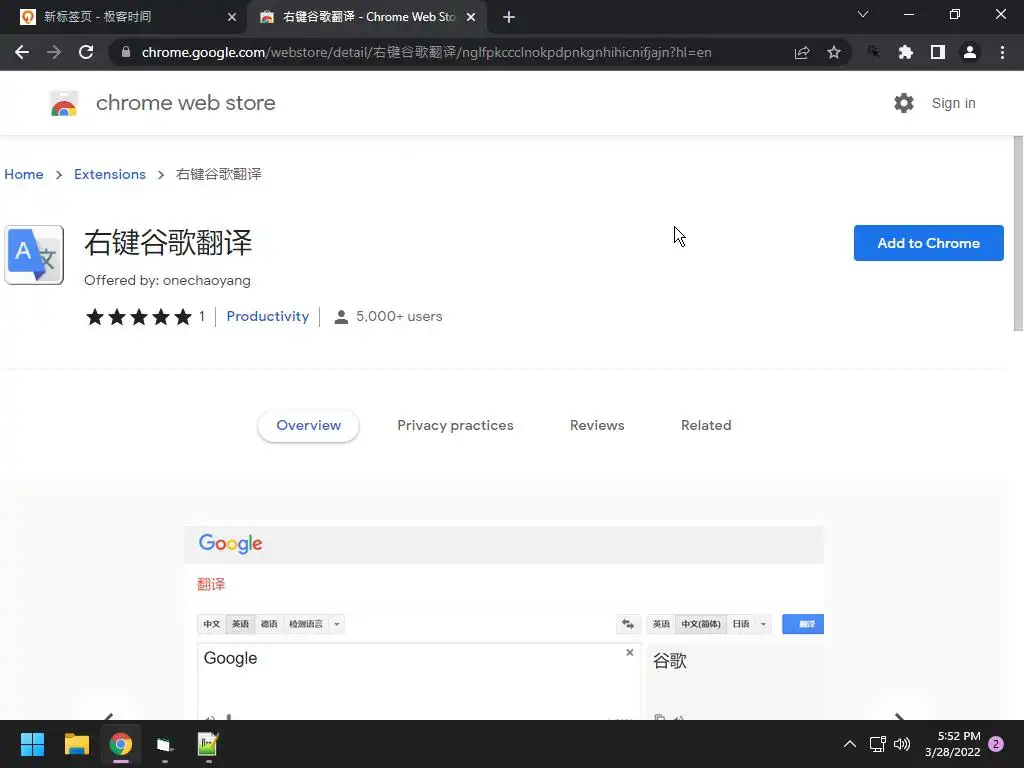Click the browser forward arrow
This screenshot has height=768, width=1024.
(54, 52)
